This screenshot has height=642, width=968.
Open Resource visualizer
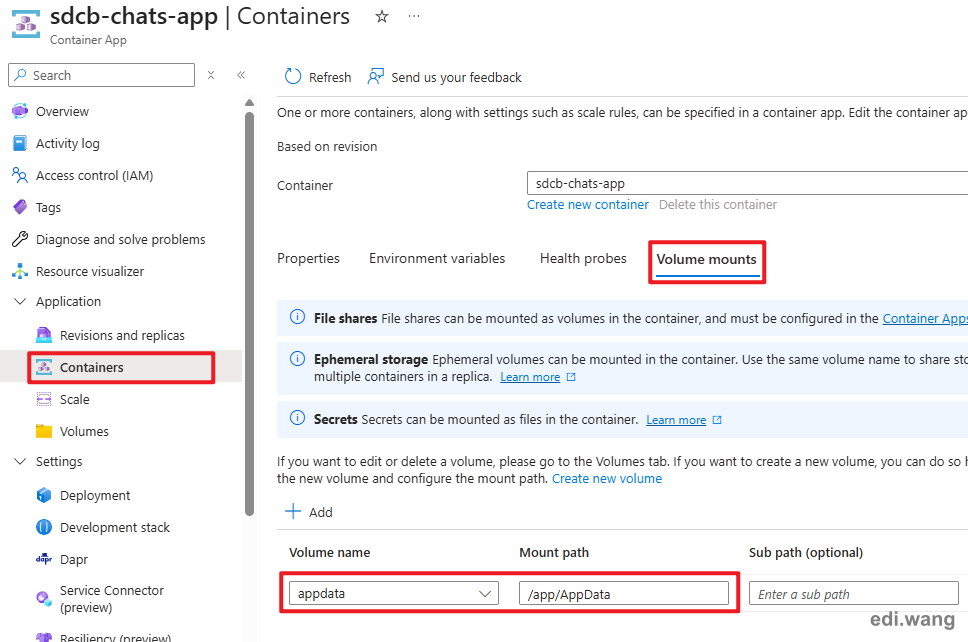pos(90,272)
